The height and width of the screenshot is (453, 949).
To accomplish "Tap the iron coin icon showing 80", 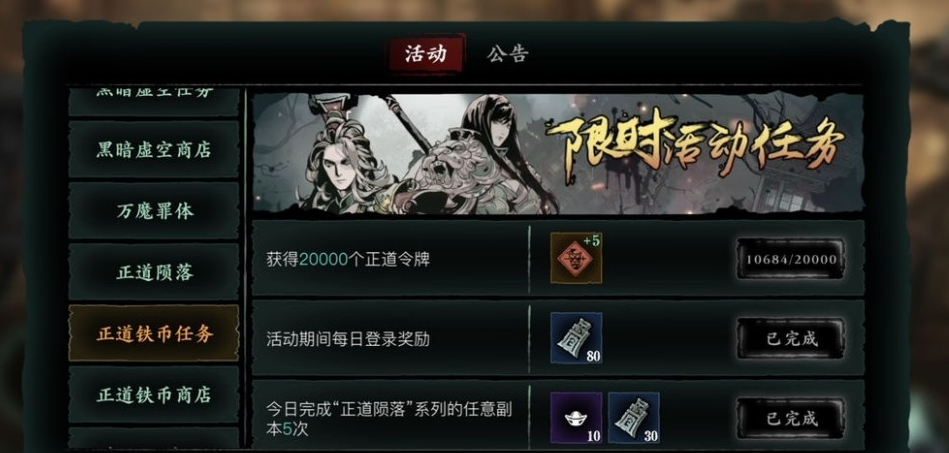I will coord(576,338).
